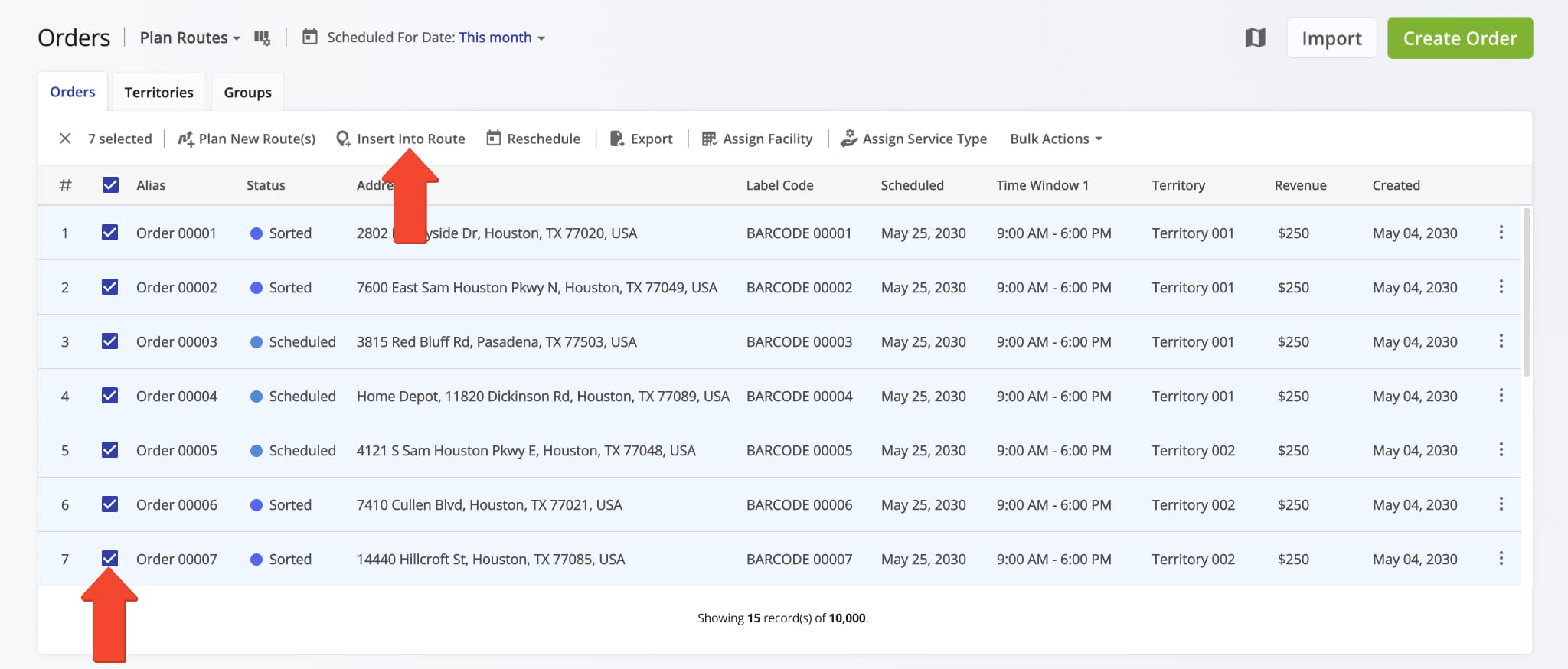The height and width of the screenshot is (669, 1568).
Task: Expand the Bulk Actions dropdown
Action: click(1056, 139)
